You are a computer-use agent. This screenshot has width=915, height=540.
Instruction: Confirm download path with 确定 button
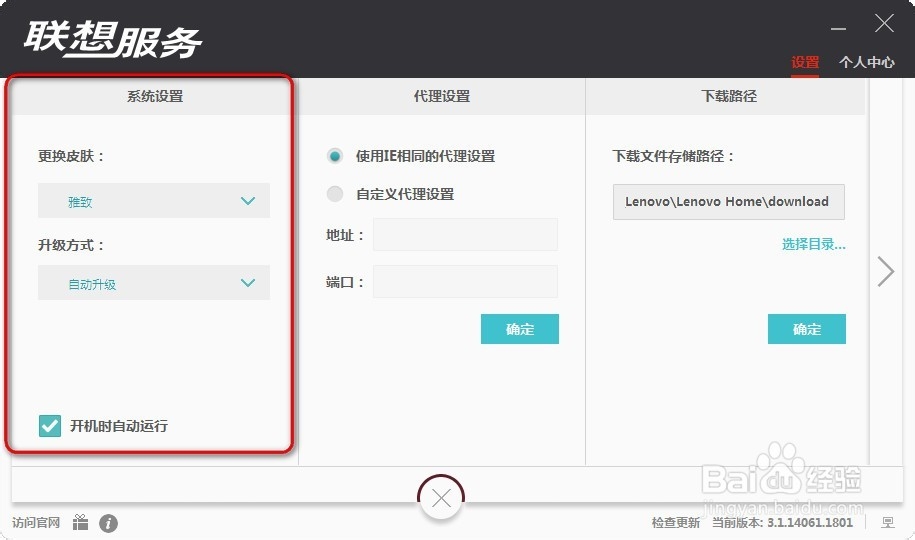pyautogui.click(x=806, y=329)
